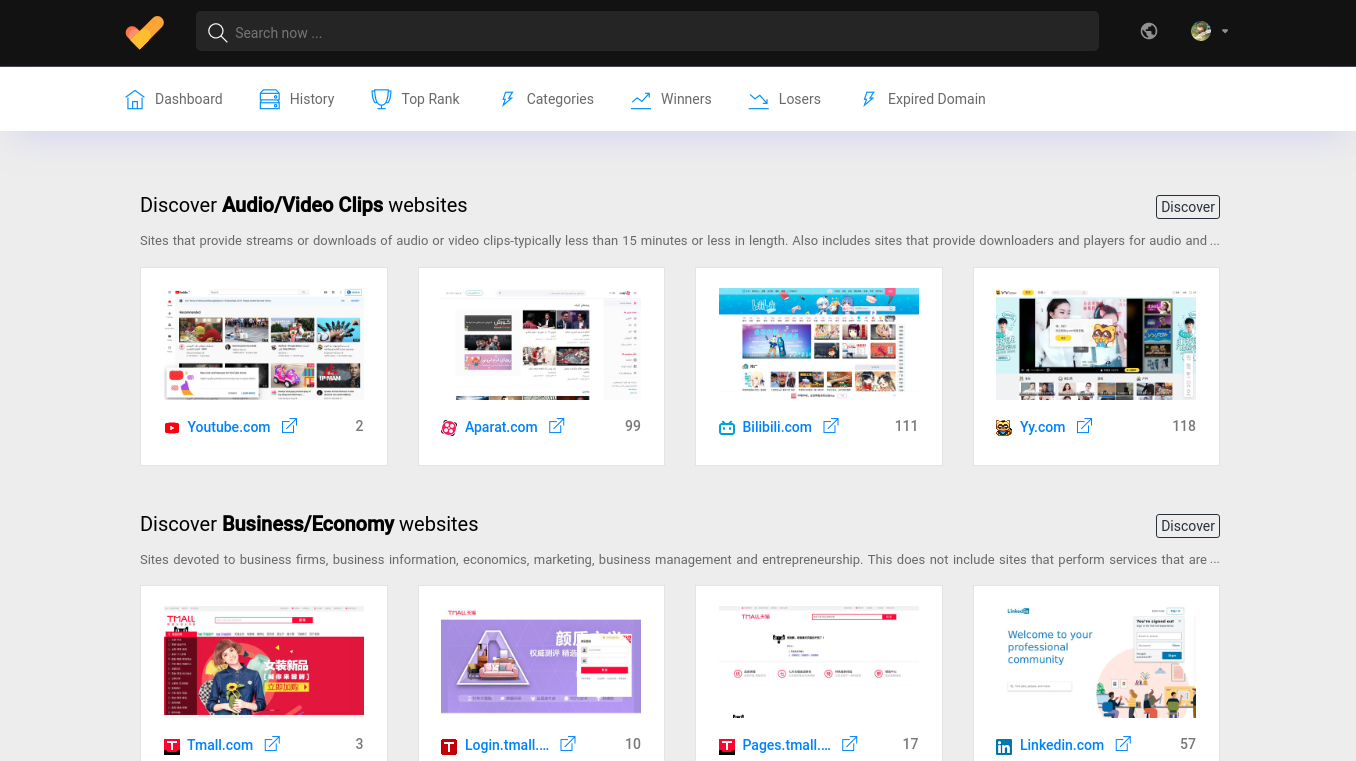
Task: Open the Pages.tmall screenshot thumbnail
Action: coord(819,661)
